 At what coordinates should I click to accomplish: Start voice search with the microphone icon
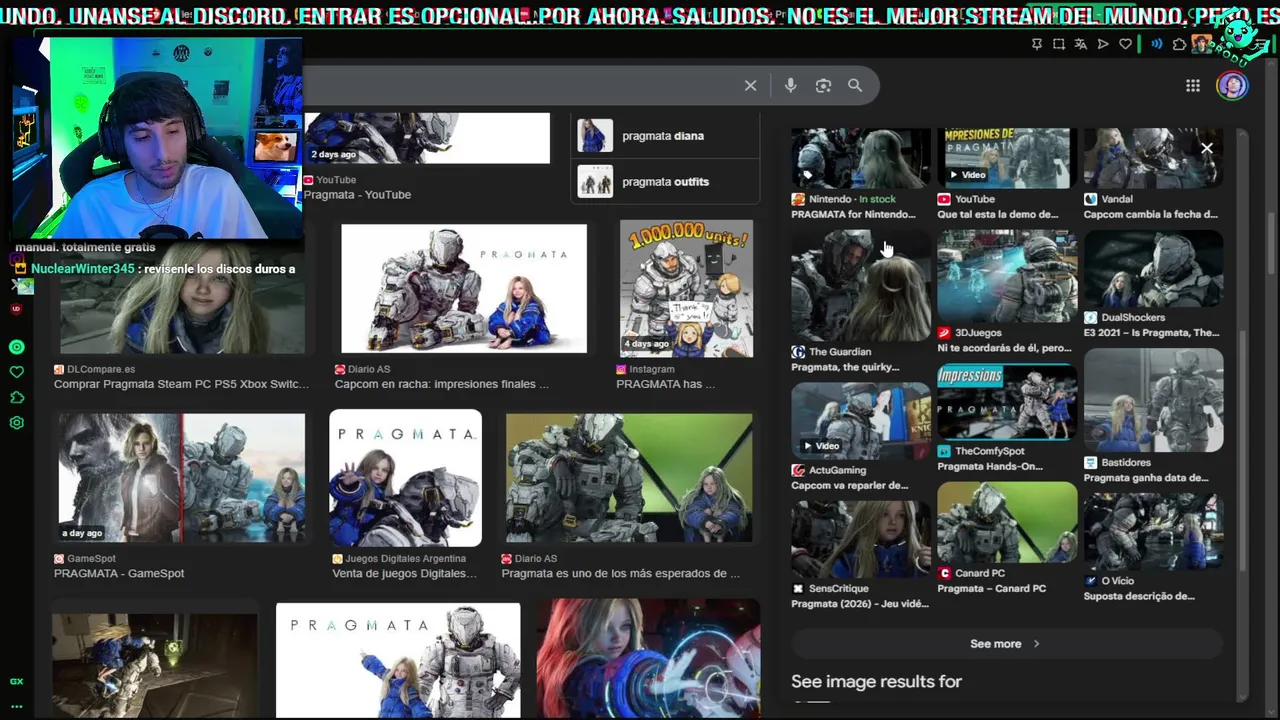(x=790, y=86)
